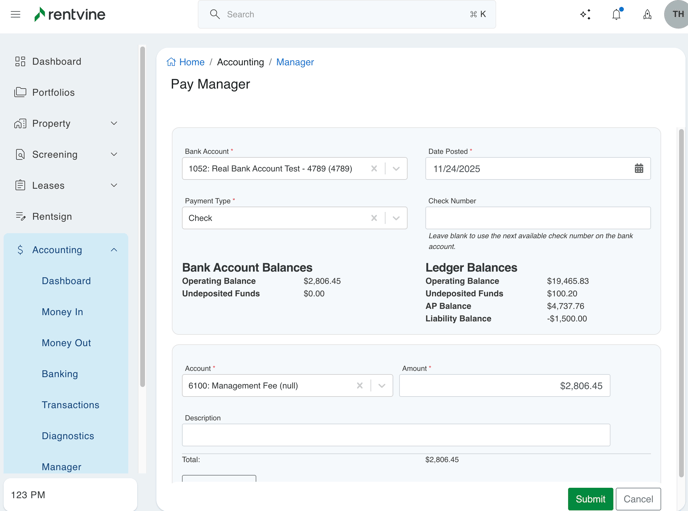This screenshot has width=688, height=511.
Task: Clear the Bank Account selection
Action: pyautogui.click(x=374, y=169)
